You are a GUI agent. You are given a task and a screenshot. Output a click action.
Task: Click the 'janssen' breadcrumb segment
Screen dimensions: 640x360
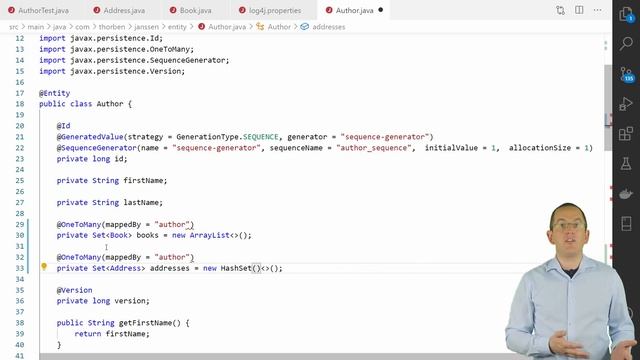146,27
